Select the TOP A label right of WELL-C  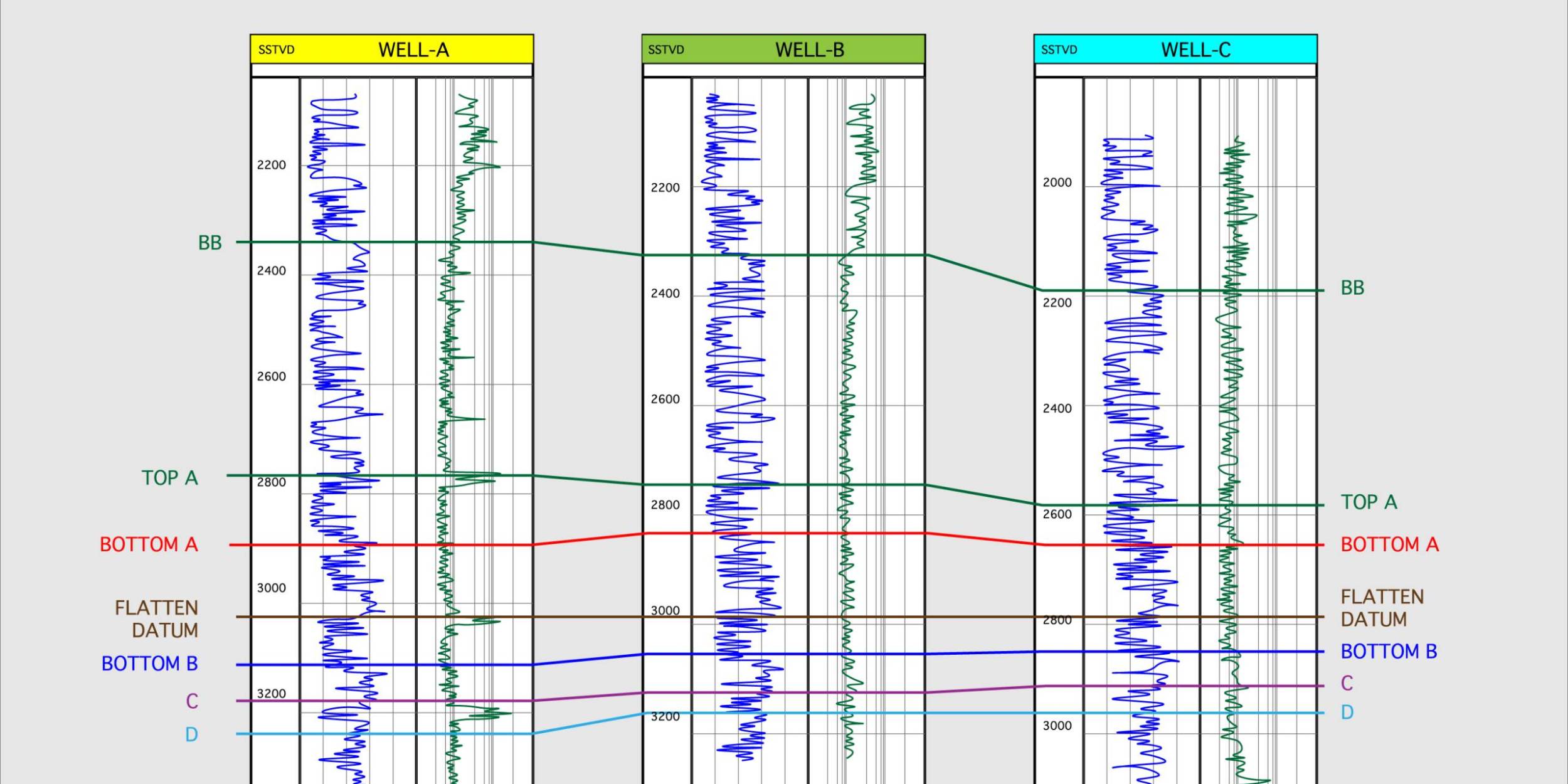point(1369,502)
